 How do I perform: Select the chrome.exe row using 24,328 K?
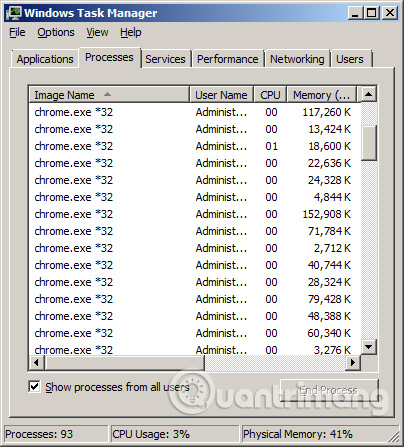(x=195, y=180)
